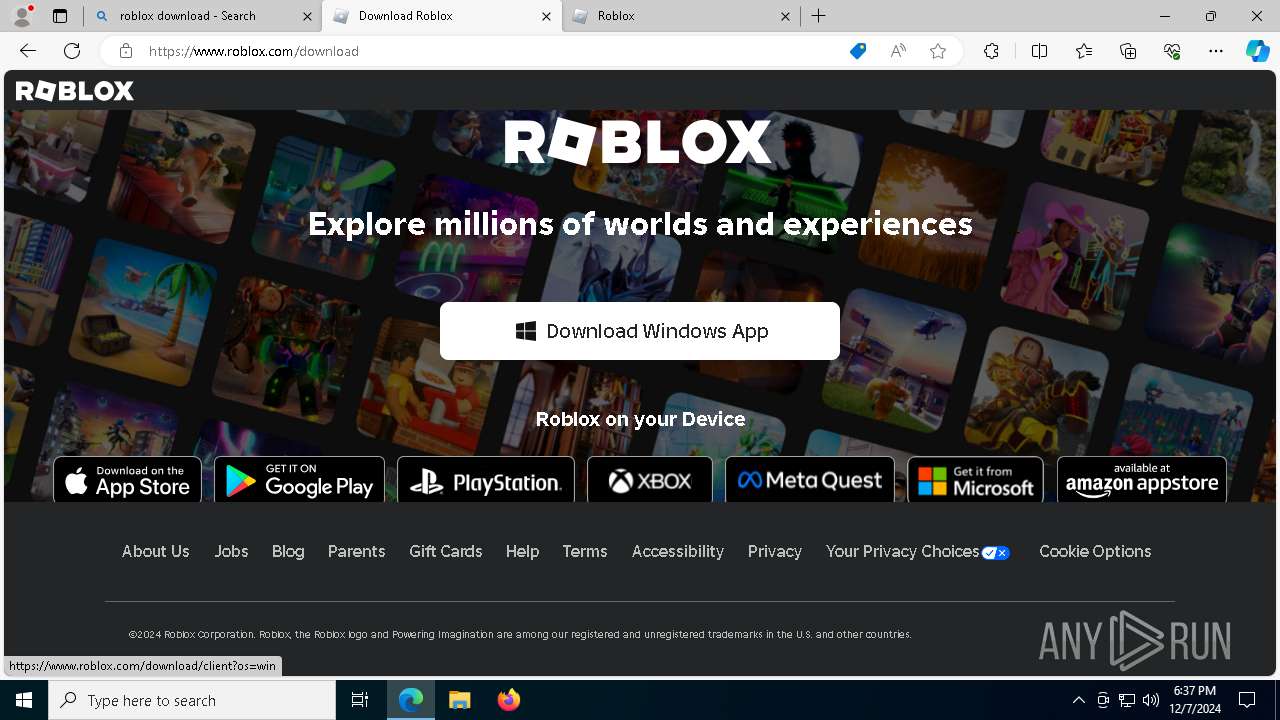The width and height of the screenshot is (1280, 720).
Task: Open the Parents footer link
Action: pyautogui.click(x=356, y=551)
